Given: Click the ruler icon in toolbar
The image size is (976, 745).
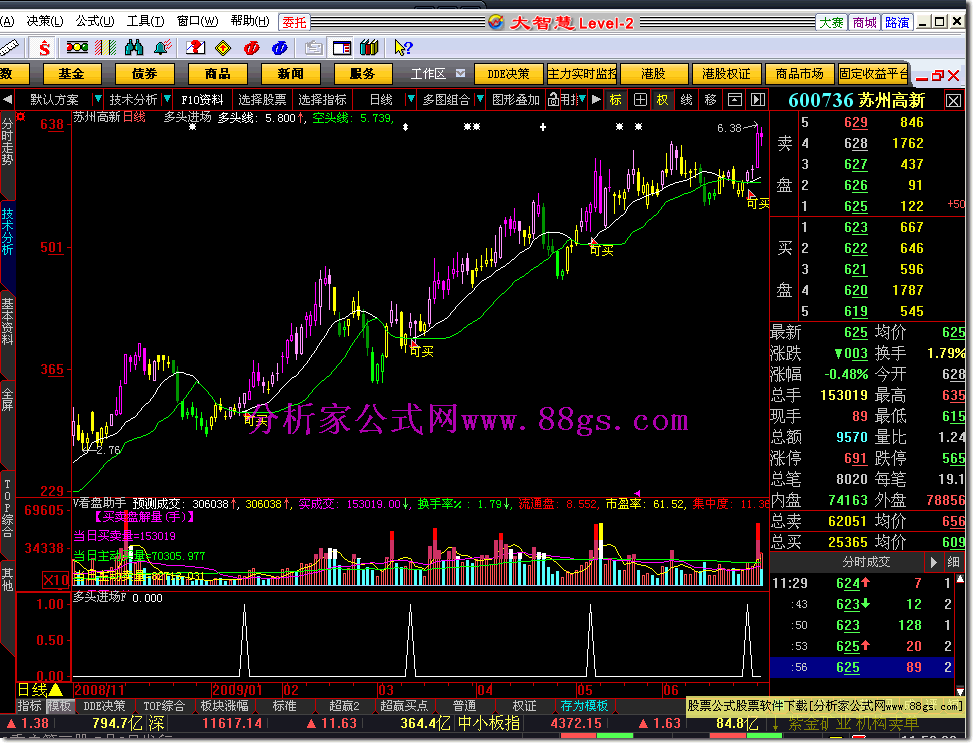Looking at the screenshot, I should pos(10,48).
